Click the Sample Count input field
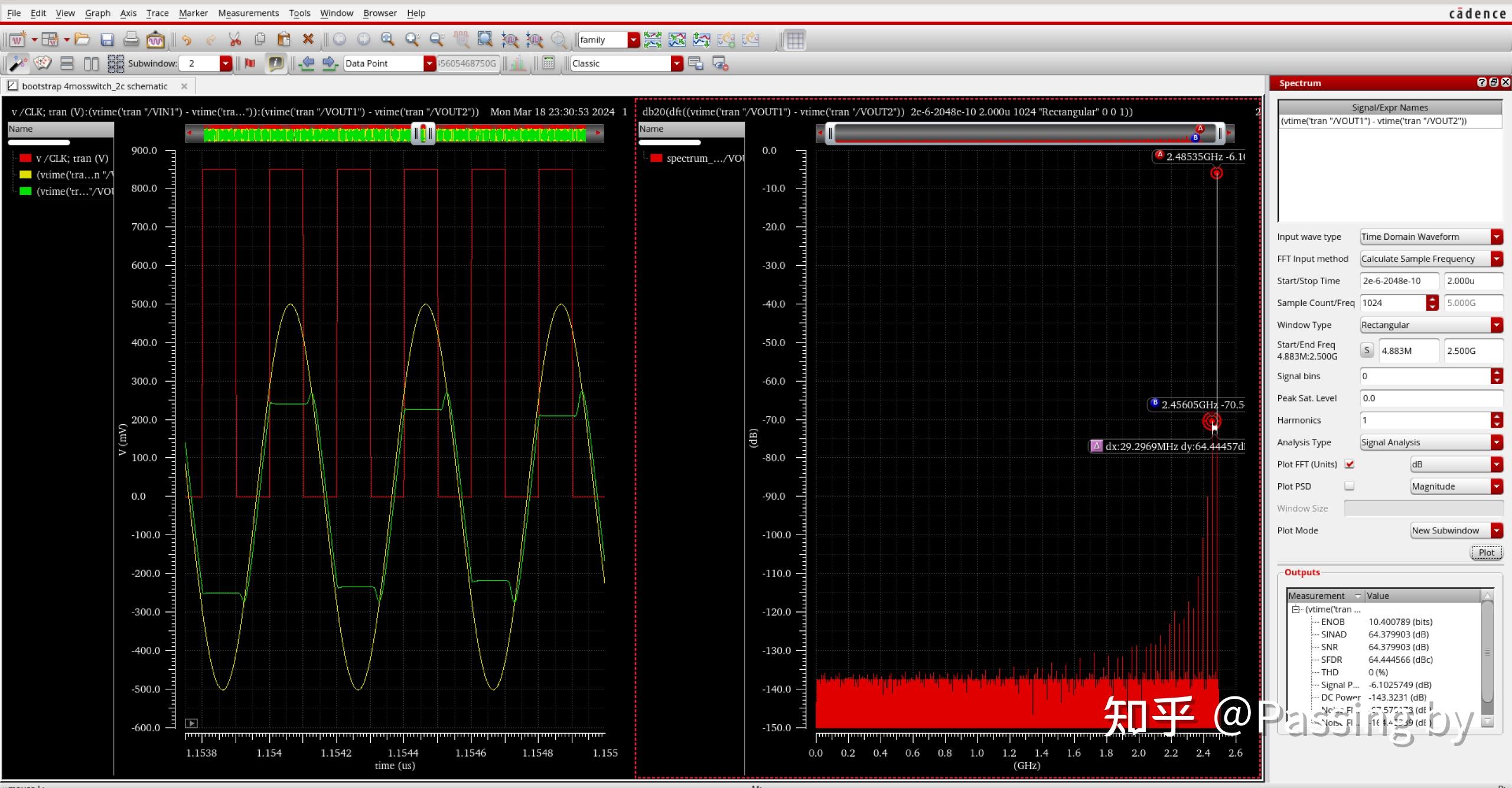This screenshot has height=788, width=1512. 1393,303
